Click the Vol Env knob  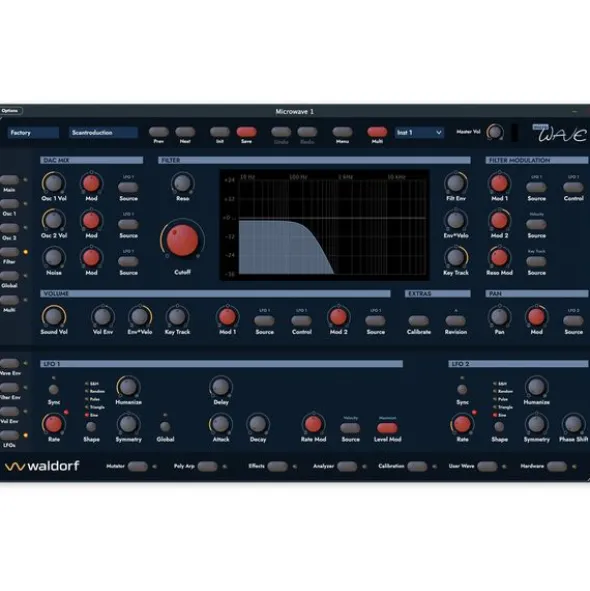[103, 317]
